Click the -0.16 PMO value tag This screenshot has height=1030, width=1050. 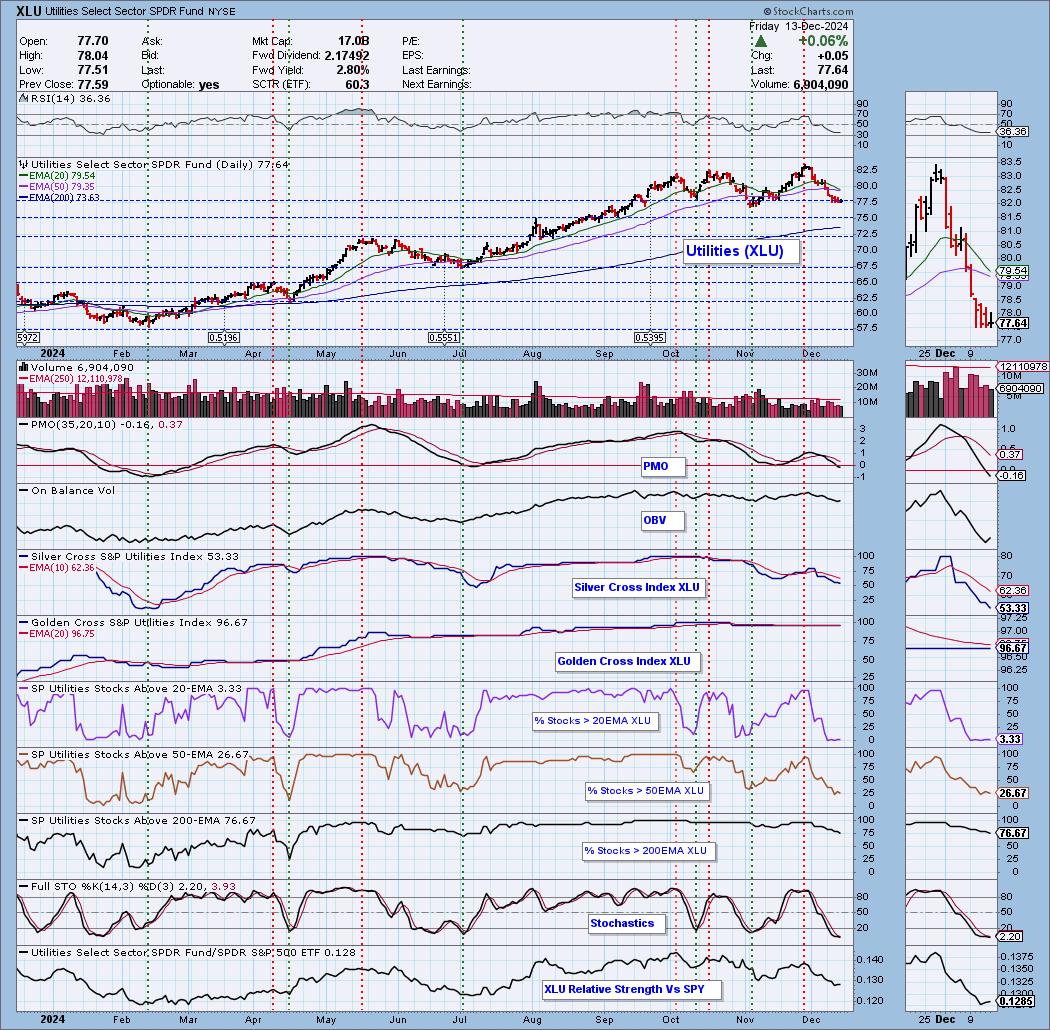pos(1010,475)
